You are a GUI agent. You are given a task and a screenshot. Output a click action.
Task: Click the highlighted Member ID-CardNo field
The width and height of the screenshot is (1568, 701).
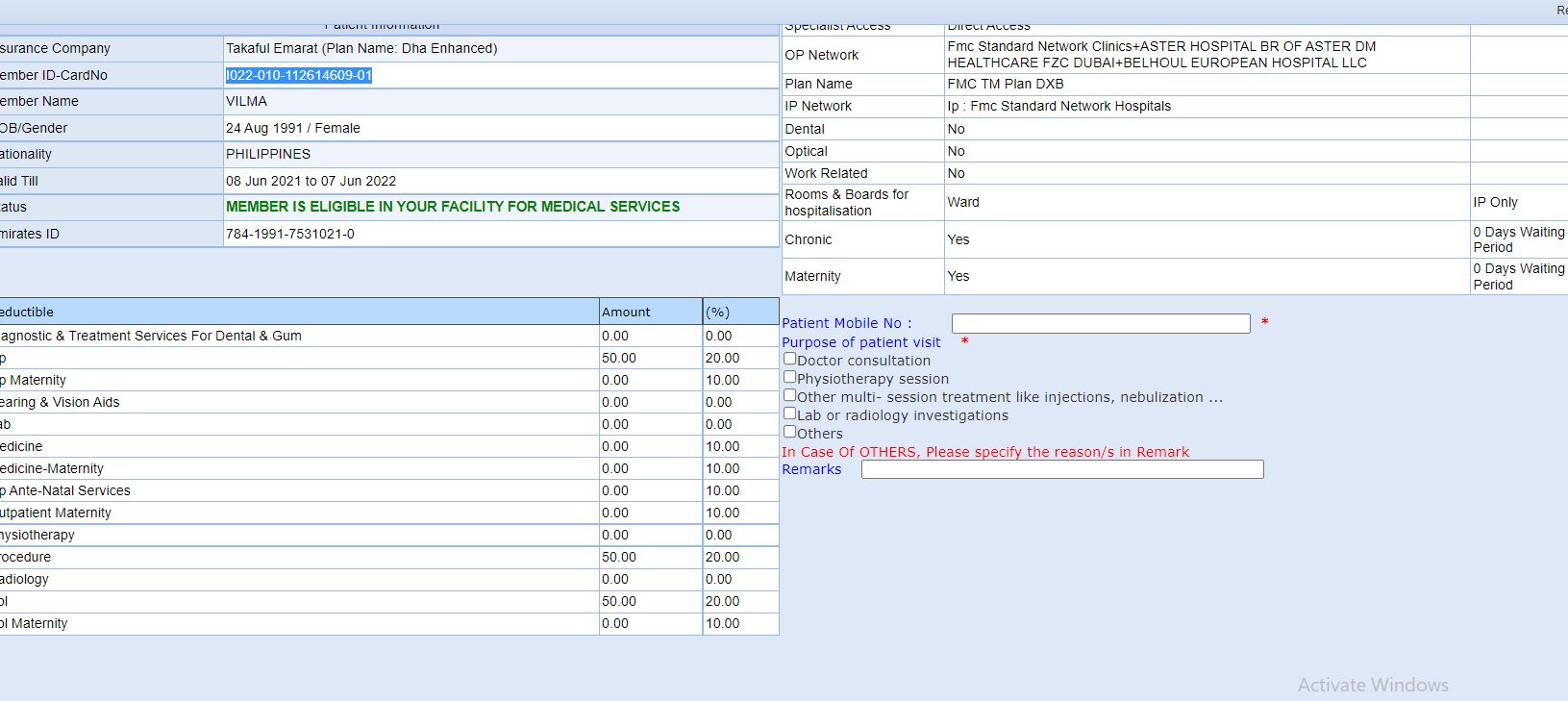(x=299, y=75)
